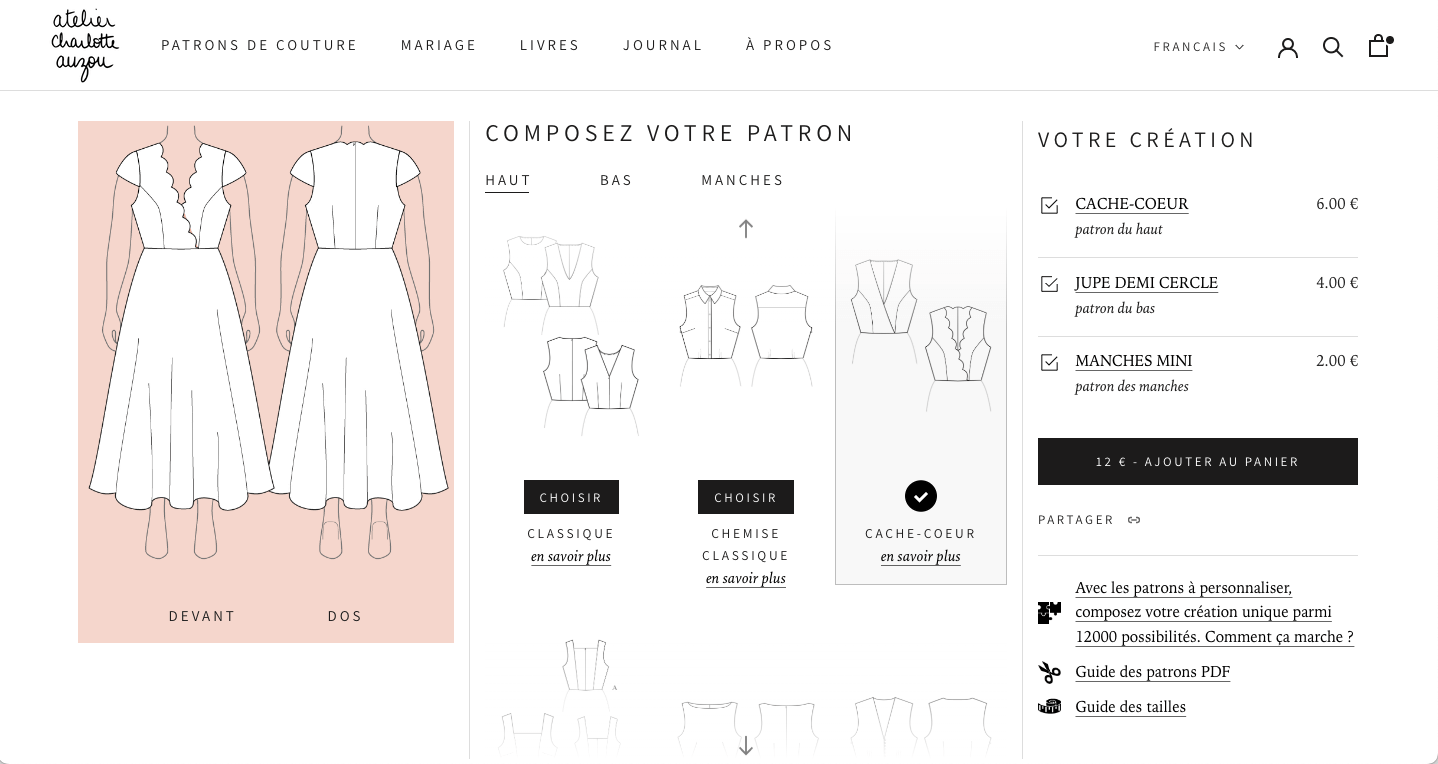Click Choisir under Classique pattern
The image size is (1438, 764).
pyautogui.click(x=571, y=497)
